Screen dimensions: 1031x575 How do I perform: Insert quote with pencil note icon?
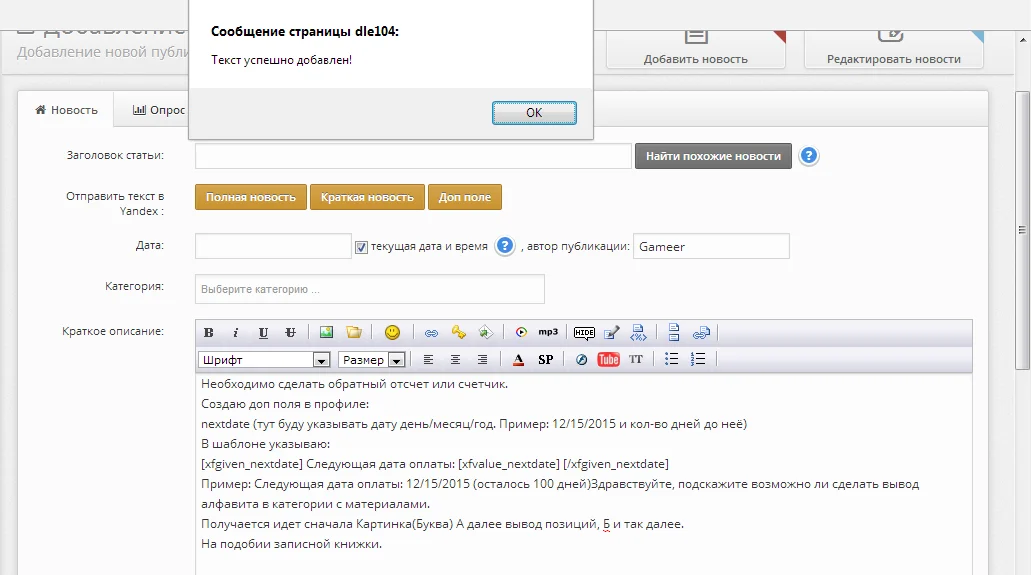pos(611,332)
